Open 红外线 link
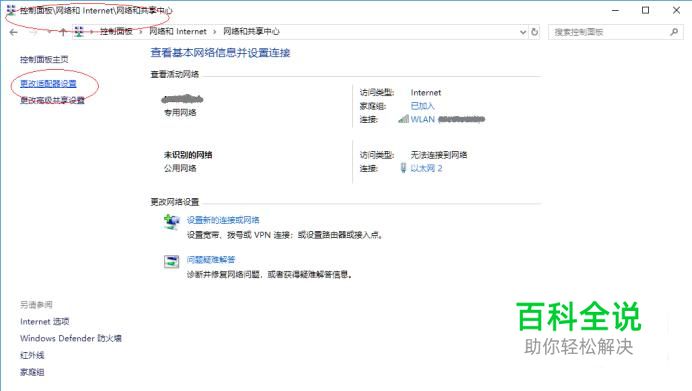Image resolution: width=692 pixels, height=391 pixels. (x=32, y=355)
